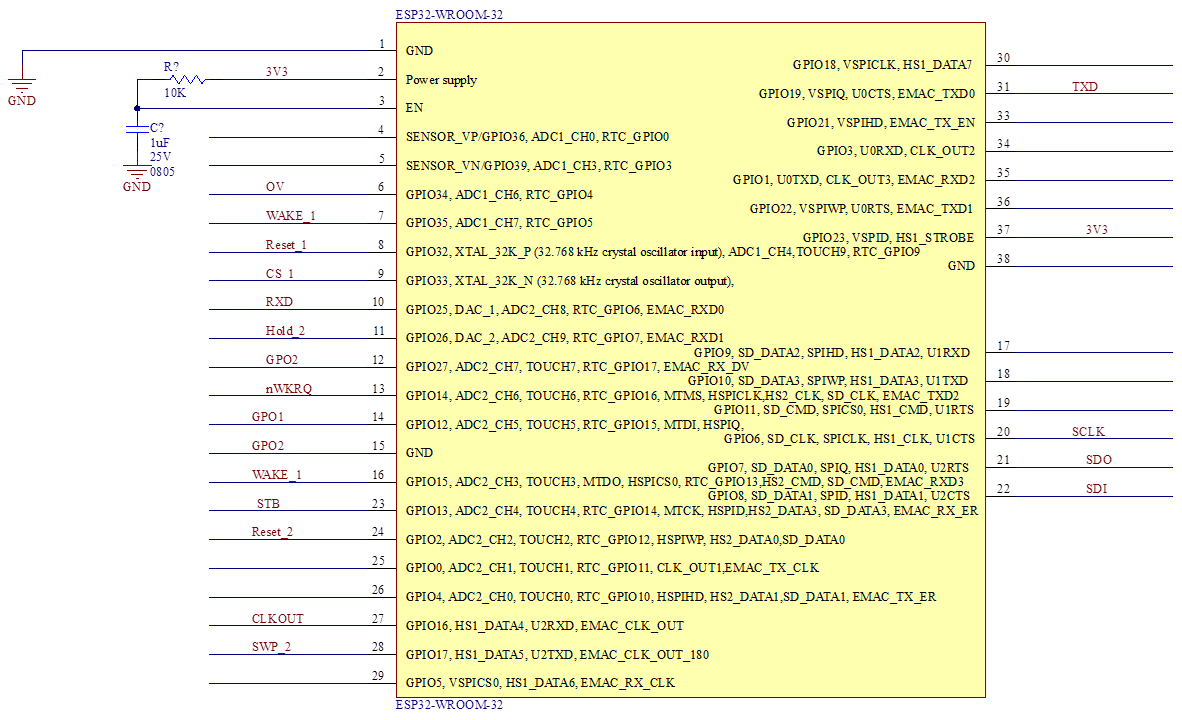Click the Reset_2 net label
Screen dimensions: 1182x720
(272, 532)
